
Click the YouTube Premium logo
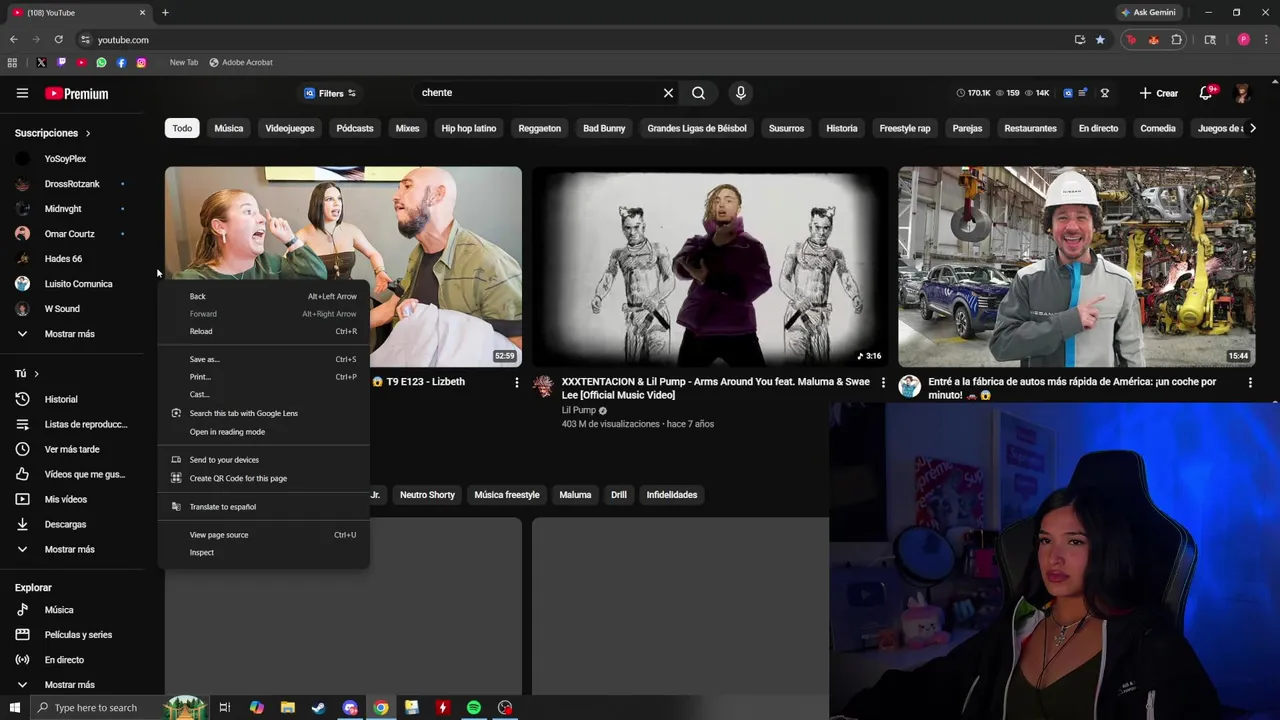77,94
